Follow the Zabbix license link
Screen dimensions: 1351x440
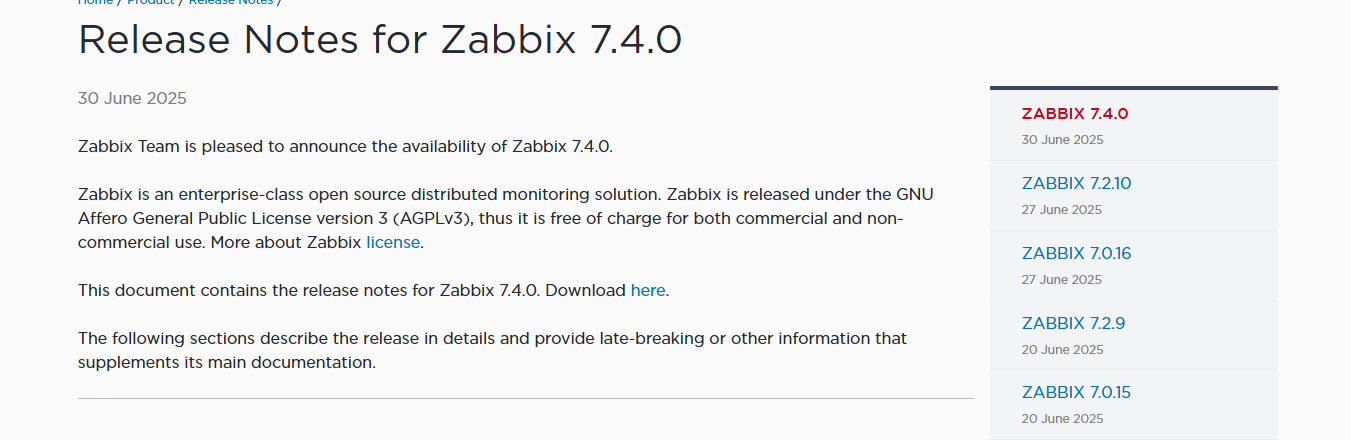click(x=393, y=243)
